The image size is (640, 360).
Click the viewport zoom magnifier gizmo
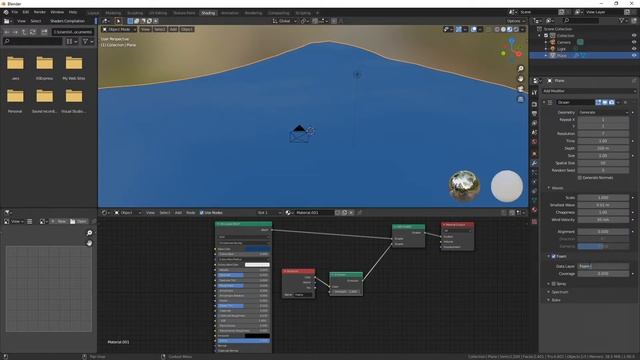pos(520,69)
